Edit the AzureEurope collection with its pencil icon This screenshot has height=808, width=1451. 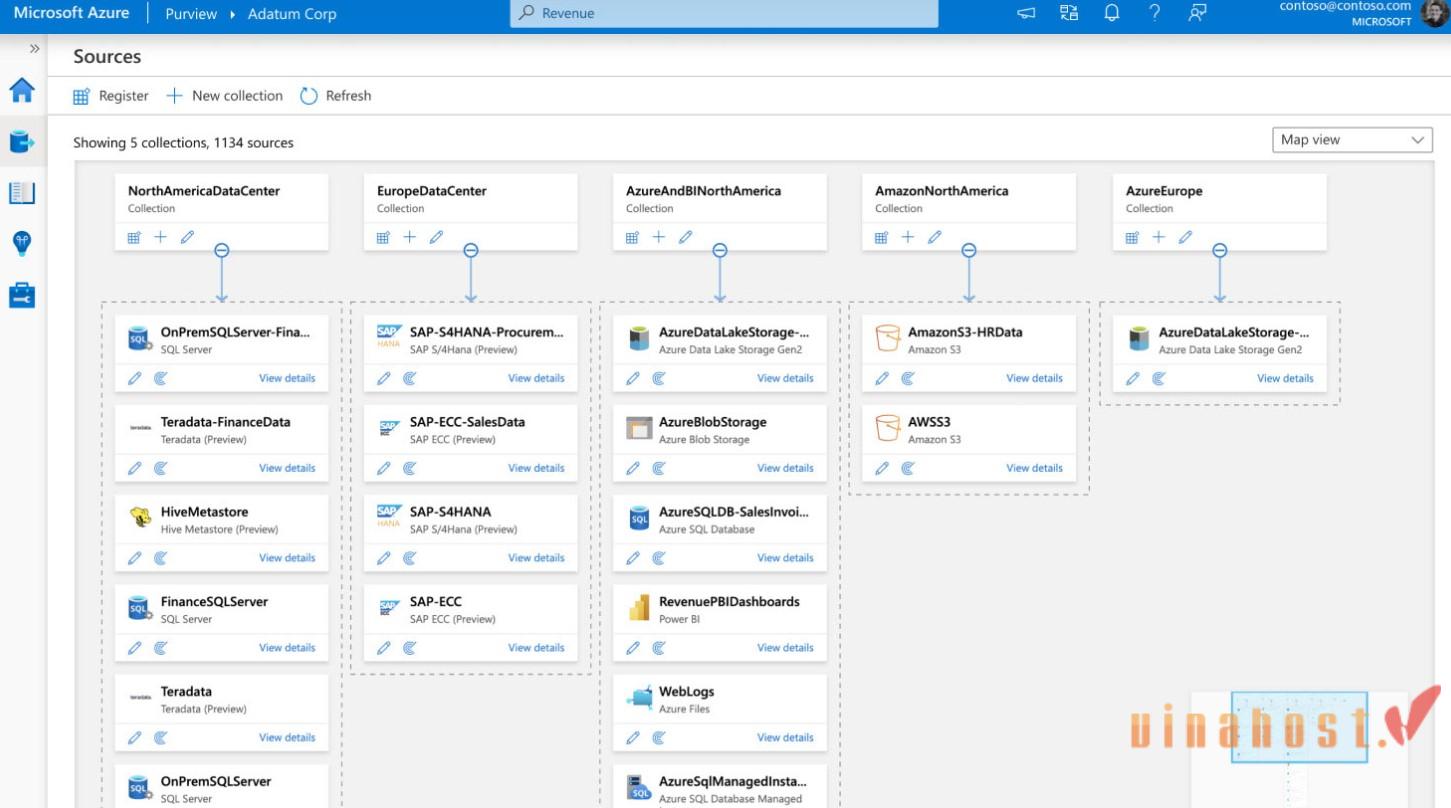[x=1185, y=237]
